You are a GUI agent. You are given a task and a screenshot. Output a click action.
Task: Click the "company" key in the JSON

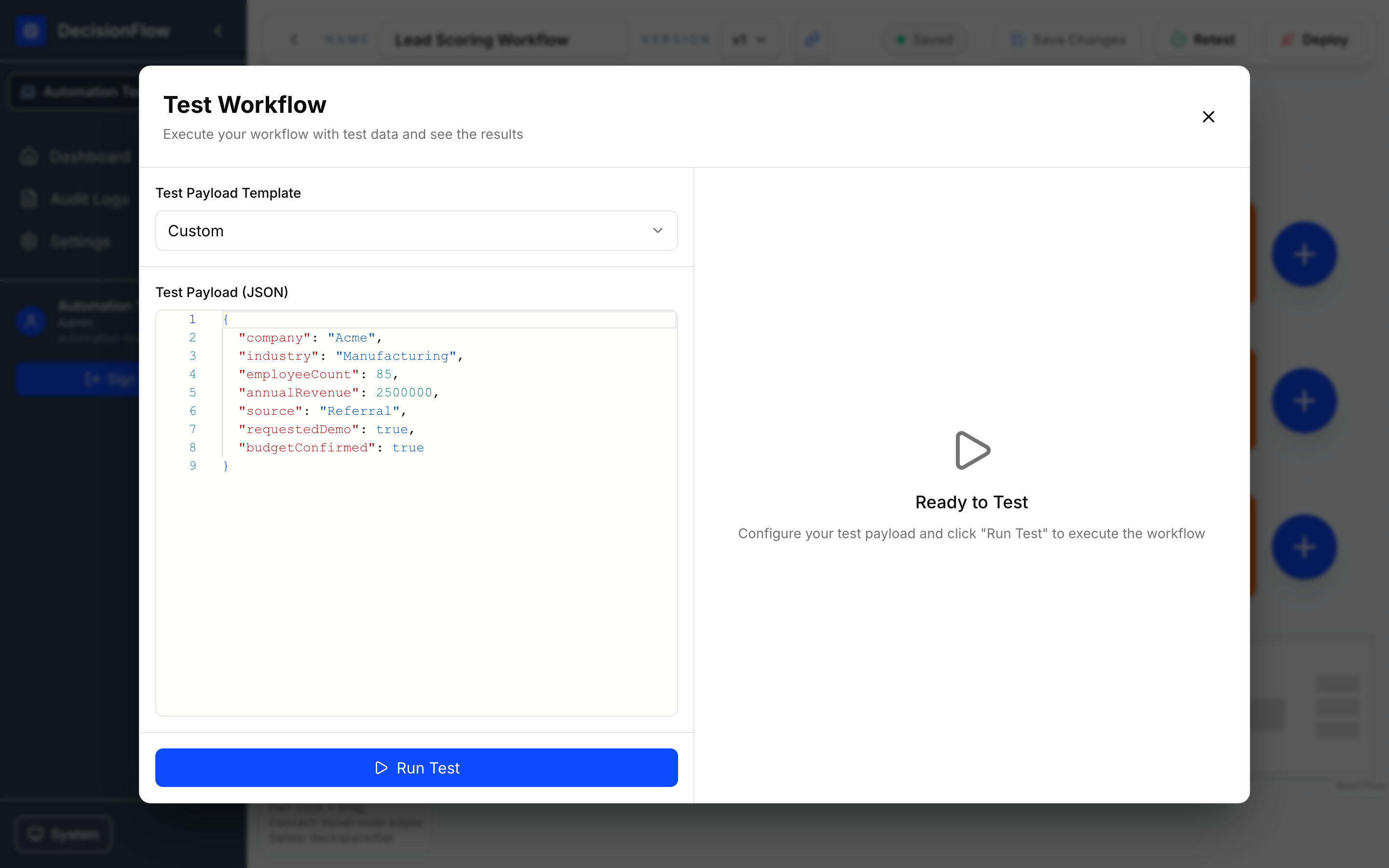(x=274, y=338)
